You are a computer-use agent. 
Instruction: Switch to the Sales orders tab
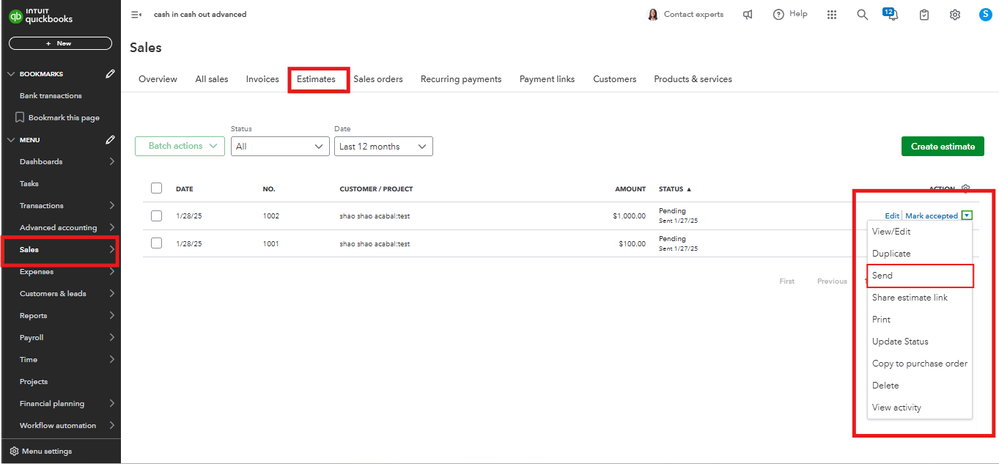click(378, 79)
